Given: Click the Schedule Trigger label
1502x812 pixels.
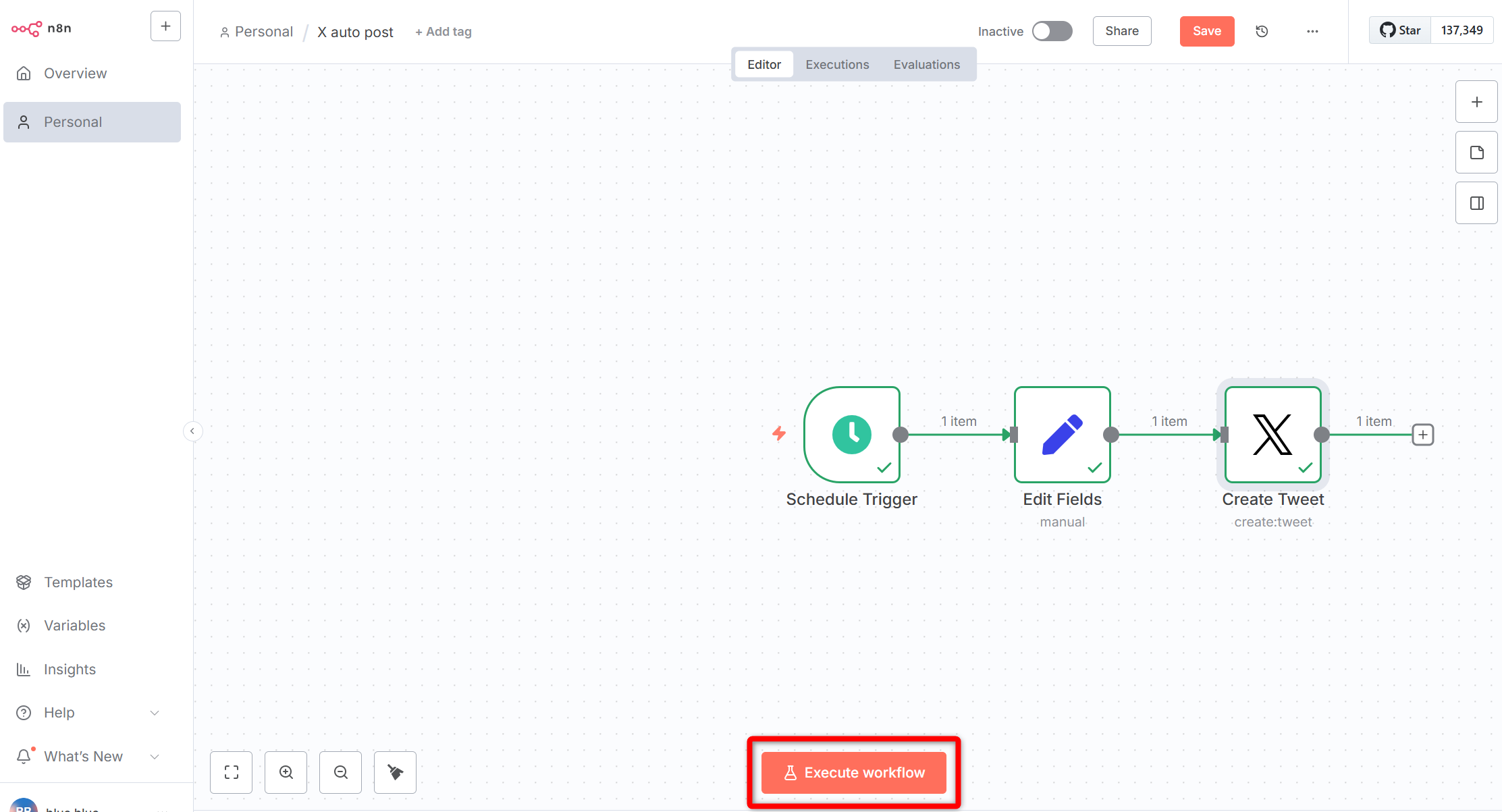Looking at the screenshot, I should click(851, 499).
